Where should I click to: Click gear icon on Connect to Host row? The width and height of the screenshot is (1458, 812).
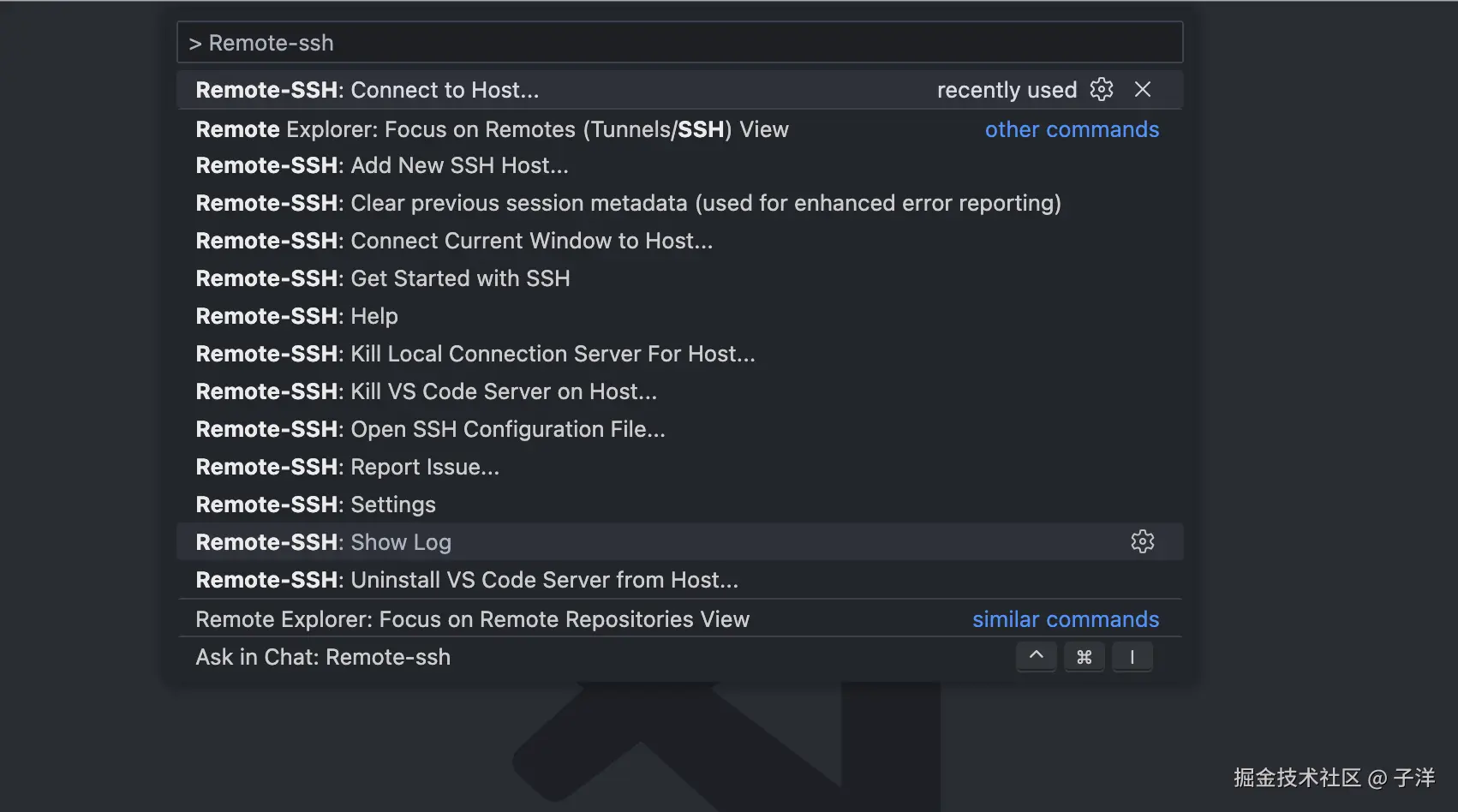click(x=1102, y=89)
